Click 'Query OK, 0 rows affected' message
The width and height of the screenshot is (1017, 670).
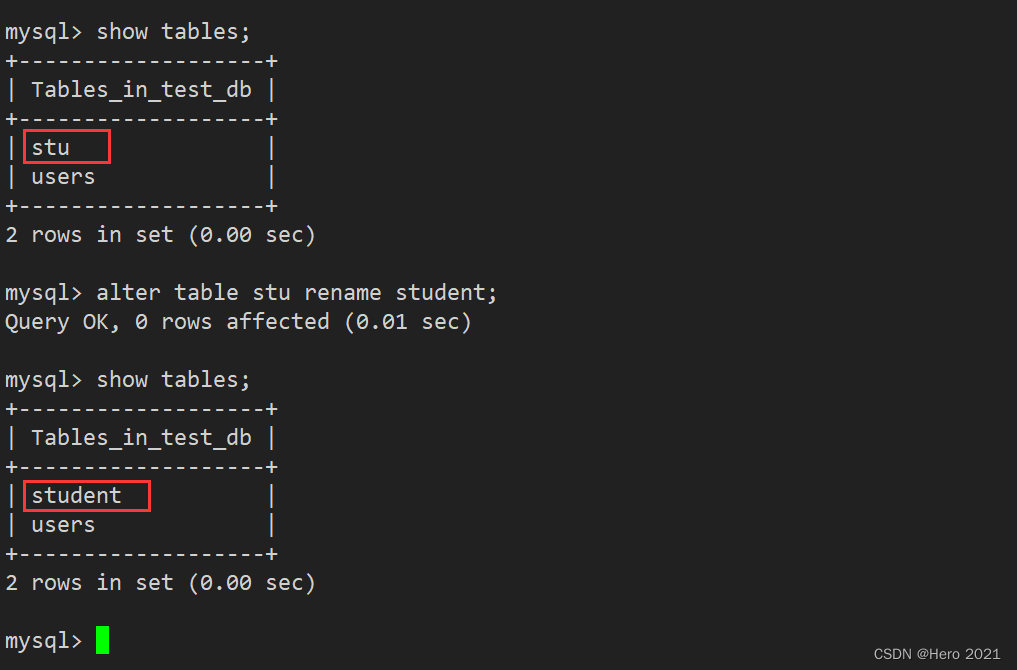167,322
